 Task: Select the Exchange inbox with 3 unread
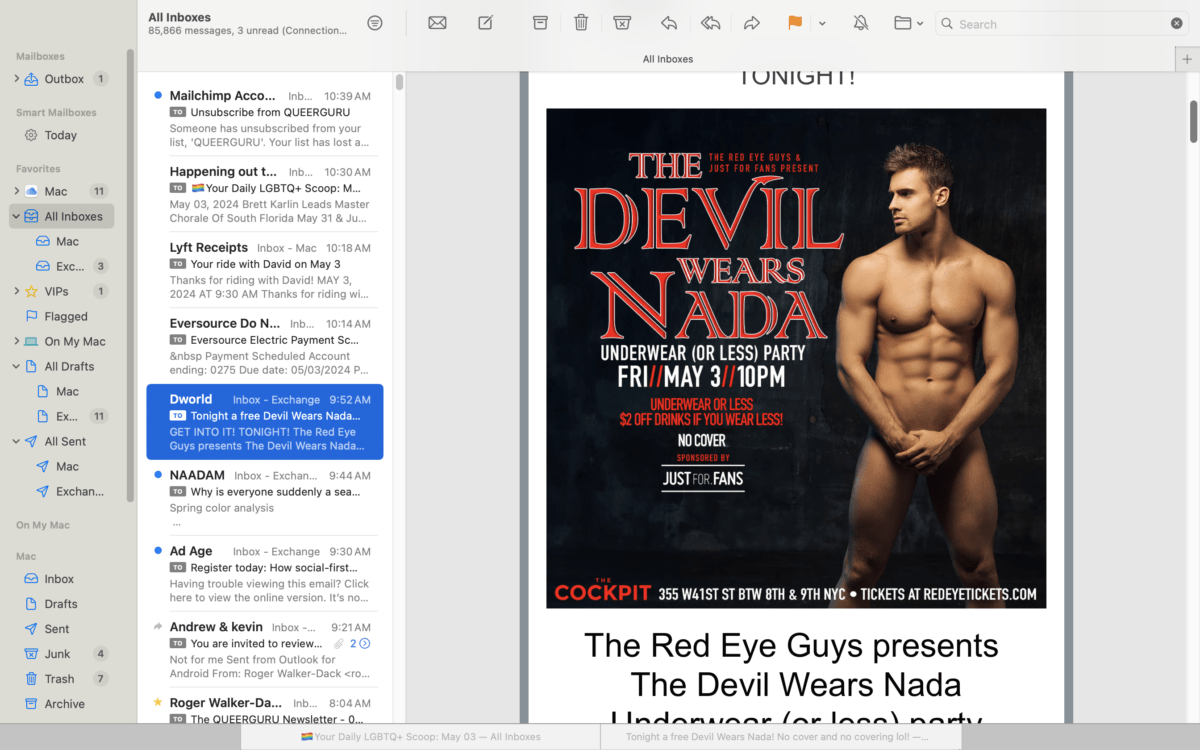tap(70, 266)
